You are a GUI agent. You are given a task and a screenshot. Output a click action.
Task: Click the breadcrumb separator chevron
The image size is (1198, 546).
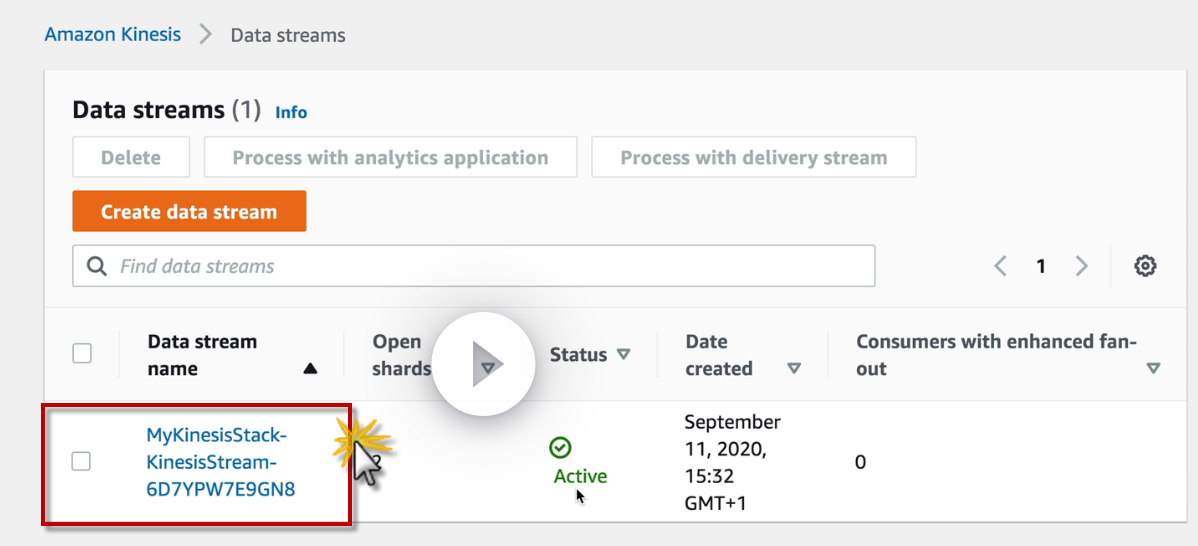206,35
